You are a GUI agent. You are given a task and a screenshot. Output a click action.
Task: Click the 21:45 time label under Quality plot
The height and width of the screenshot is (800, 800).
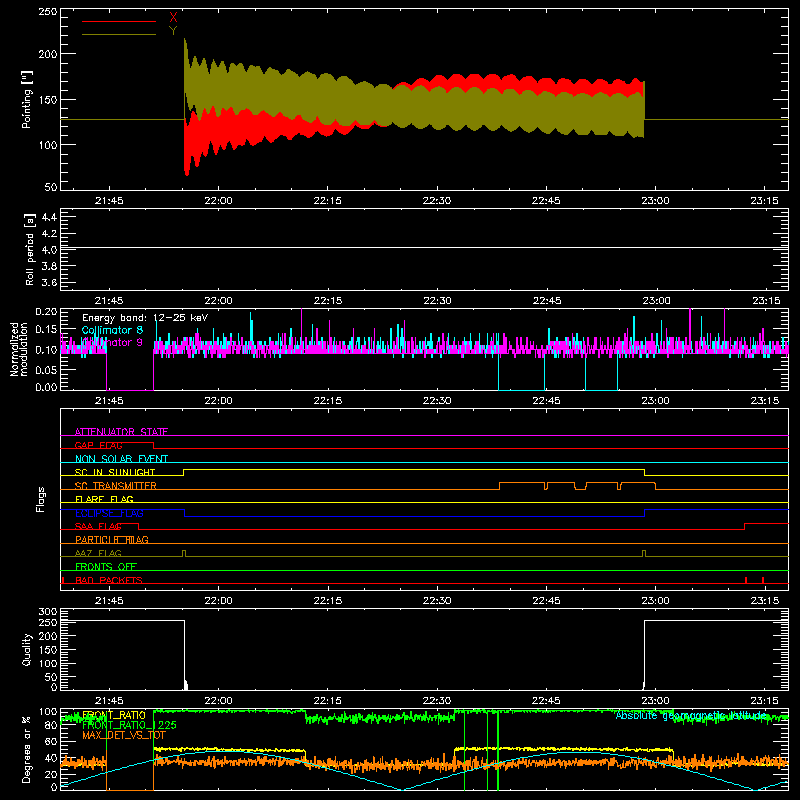coord(109,701)
